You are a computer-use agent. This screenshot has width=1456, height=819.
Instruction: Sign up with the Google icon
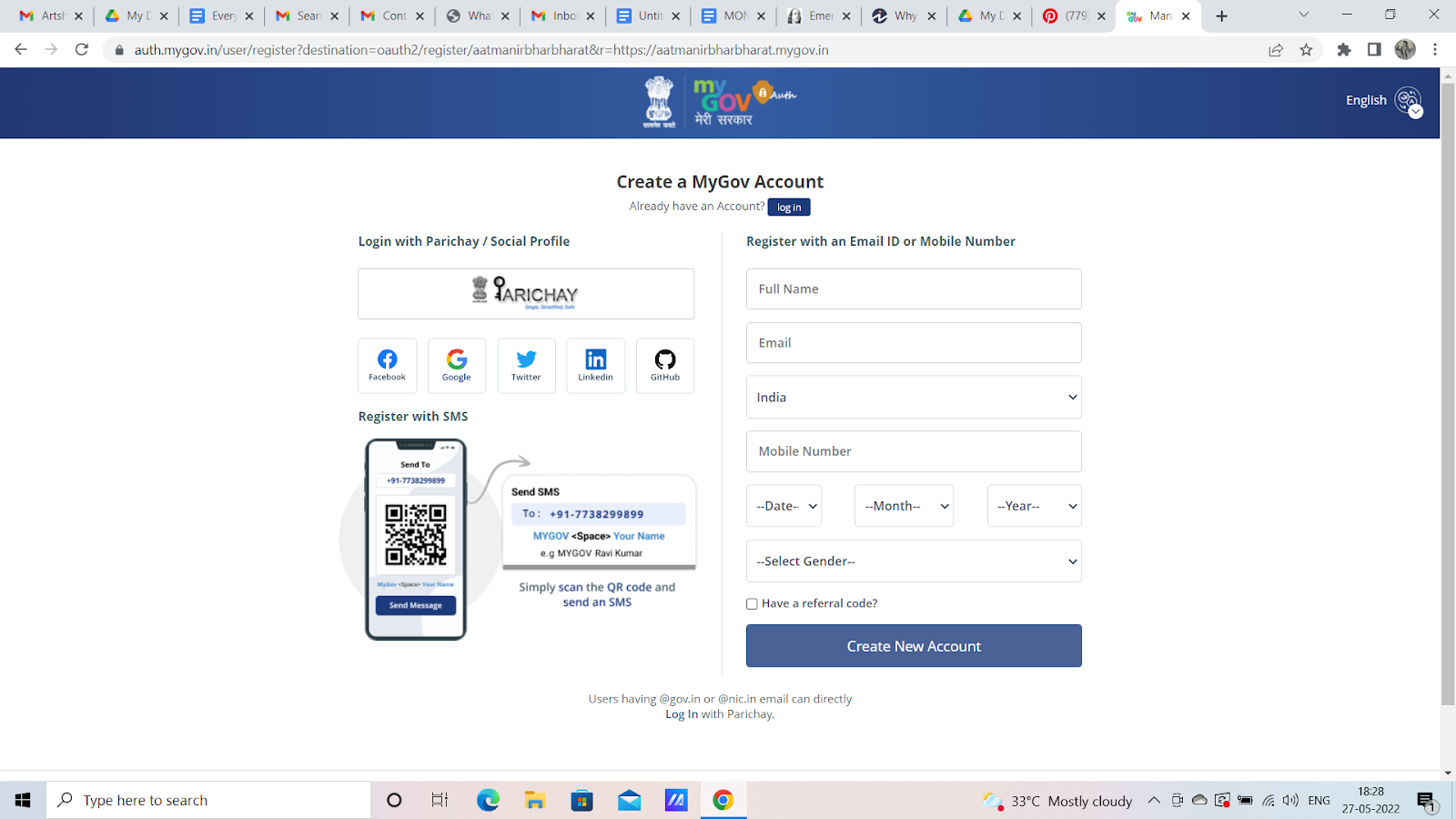tap(457, 365)
